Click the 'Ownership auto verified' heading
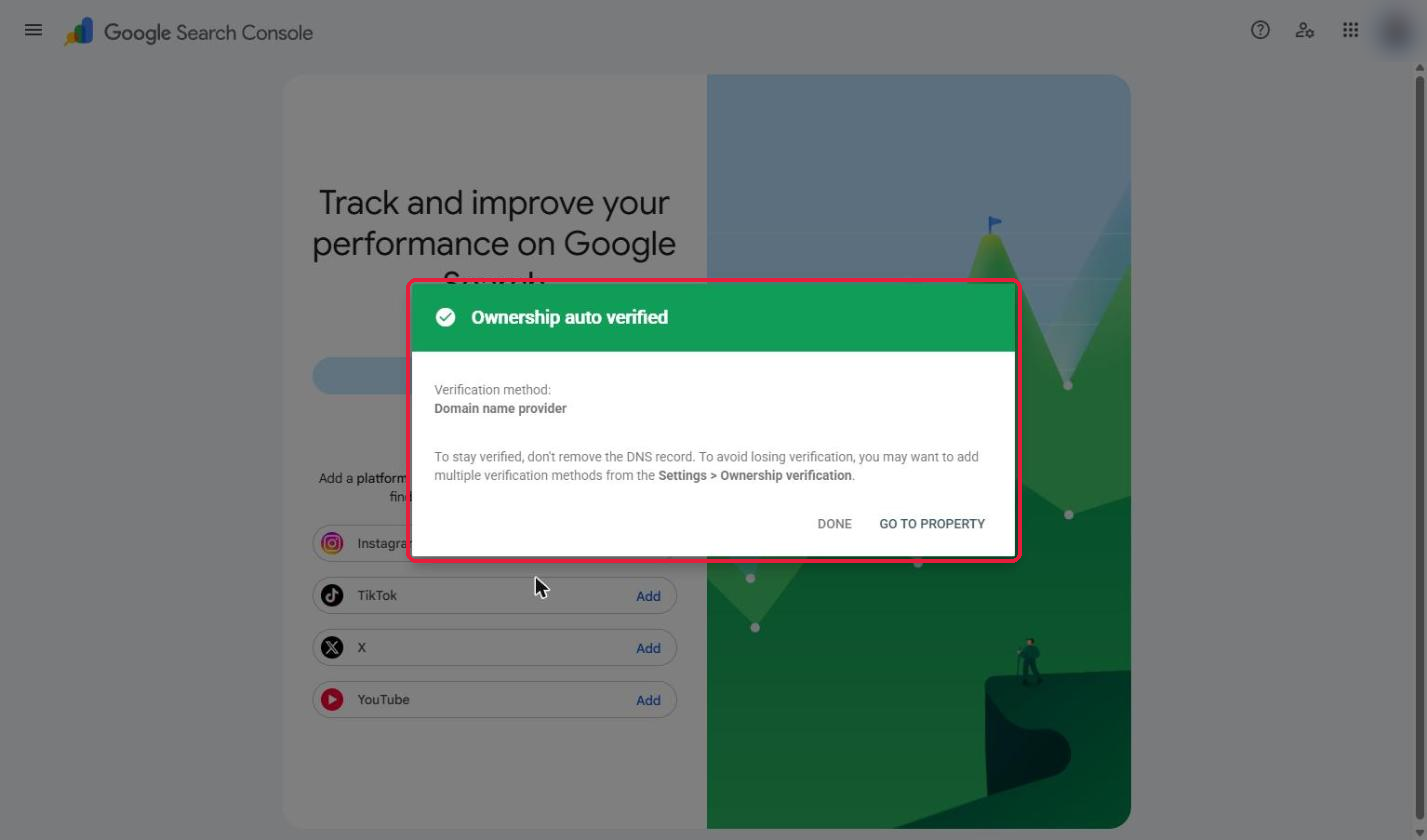1427x840 pixels. tap(569, 317)
